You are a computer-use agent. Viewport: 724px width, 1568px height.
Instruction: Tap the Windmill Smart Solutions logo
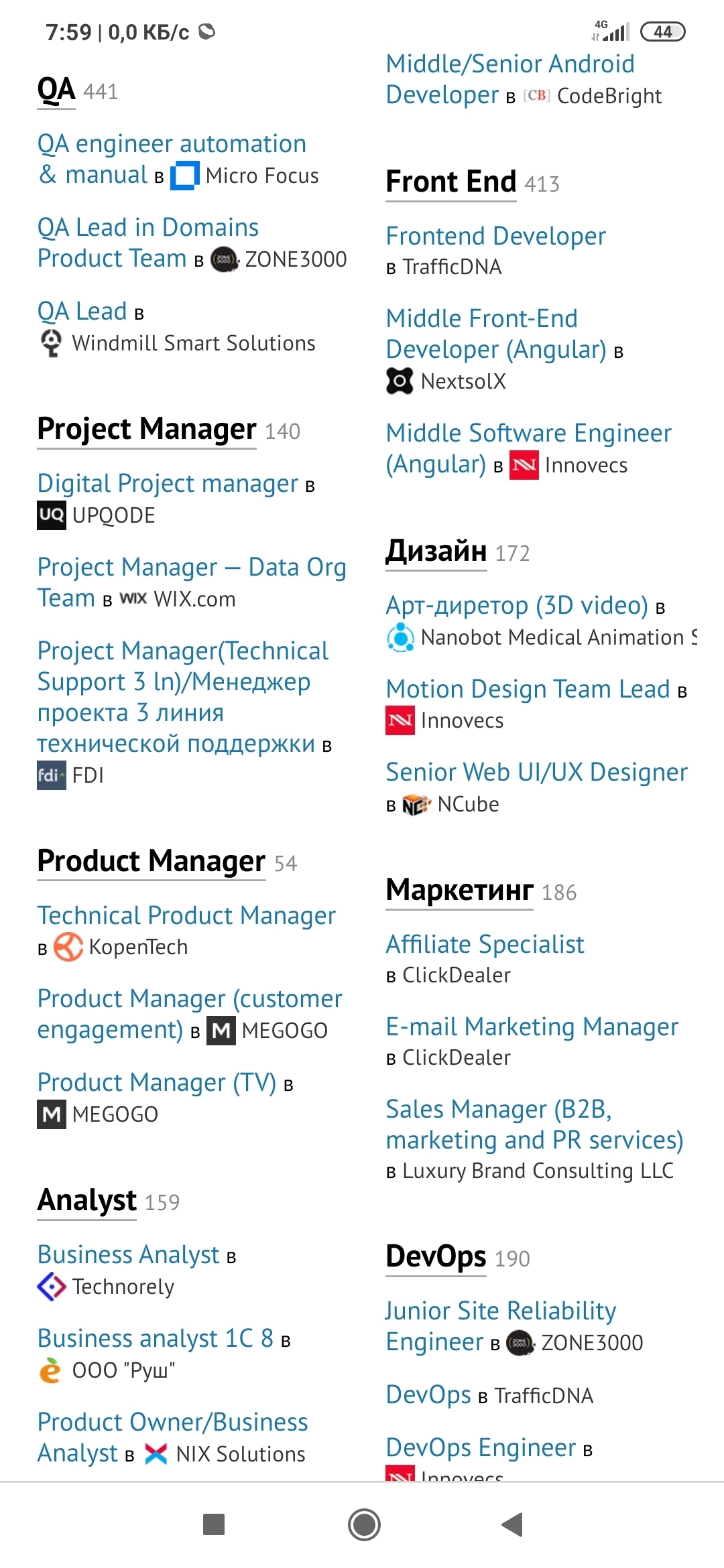(52, 343)
